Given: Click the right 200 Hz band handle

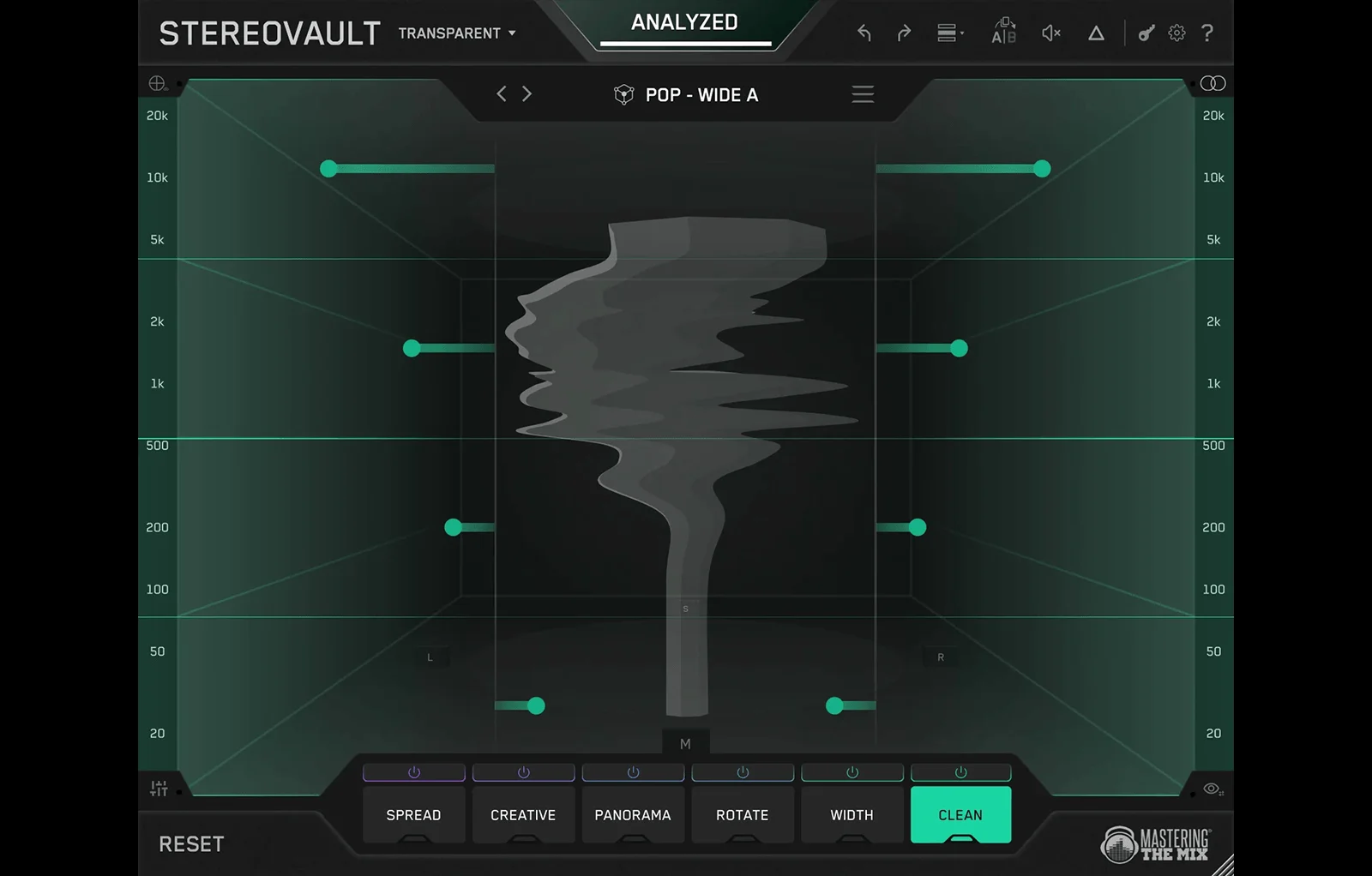Looking at the screenshot, I should point(918,527).
